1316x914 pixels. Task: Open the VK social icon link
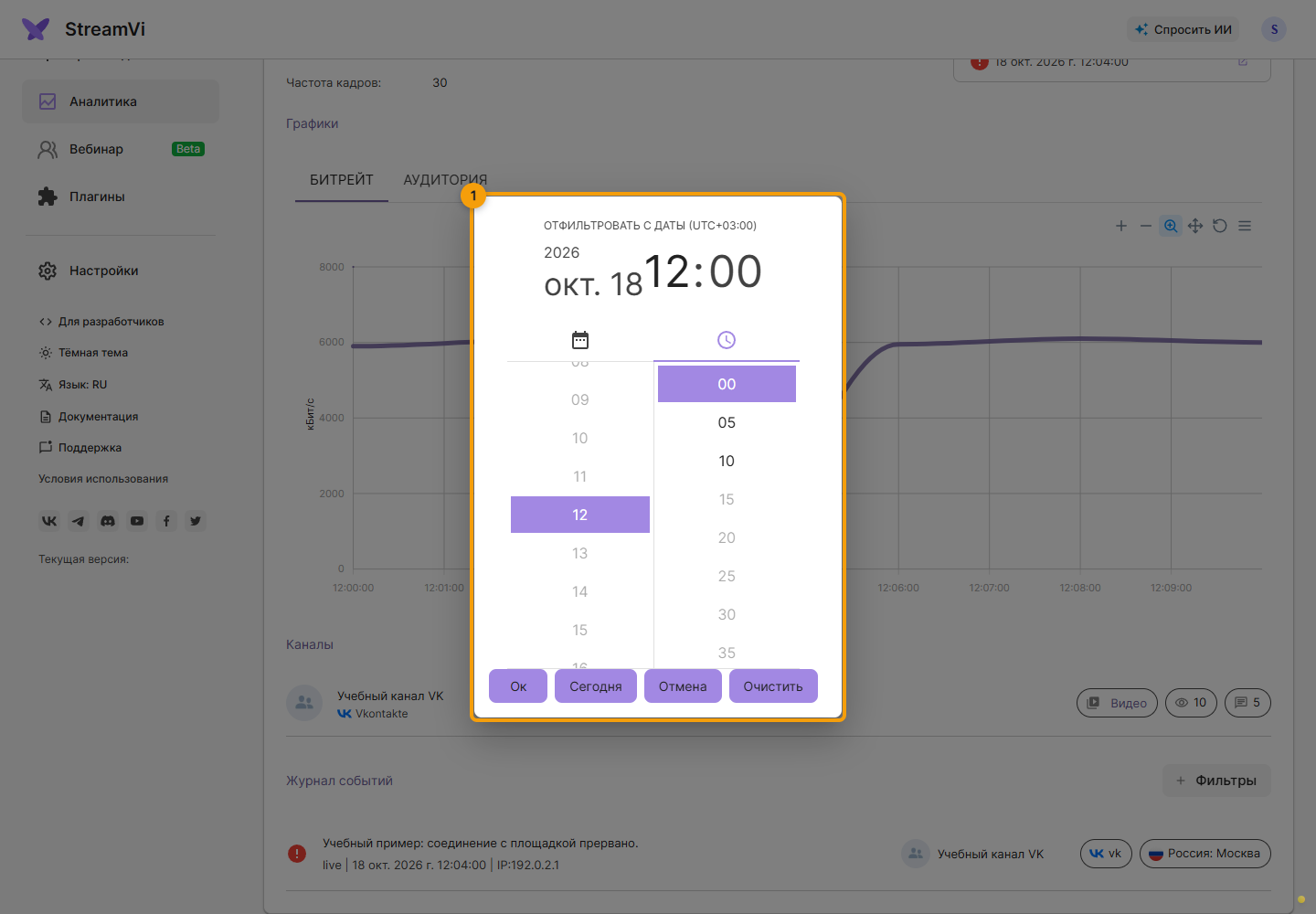click(49, 521)
